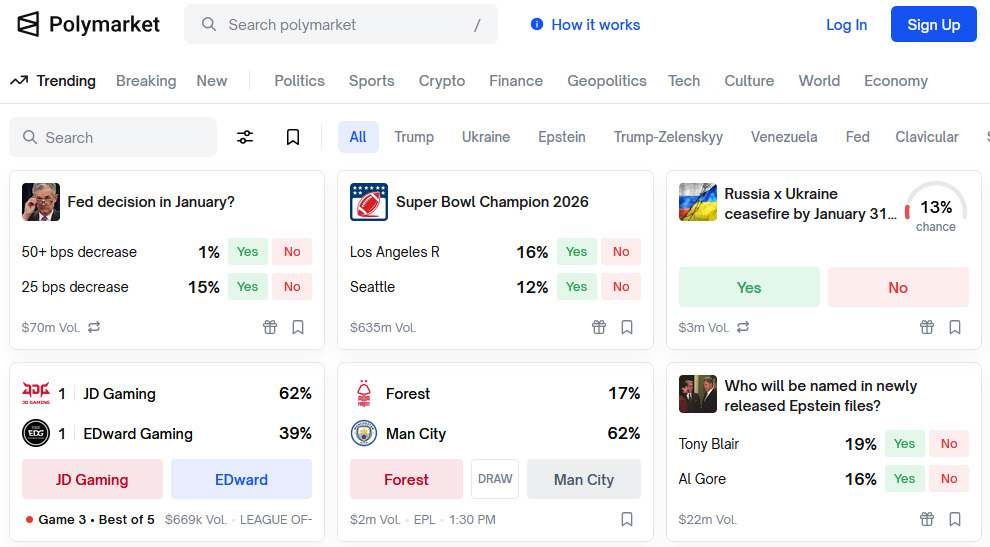Bookmark the Fed decision in January market

pyautogui.click(x=298, y=327)
